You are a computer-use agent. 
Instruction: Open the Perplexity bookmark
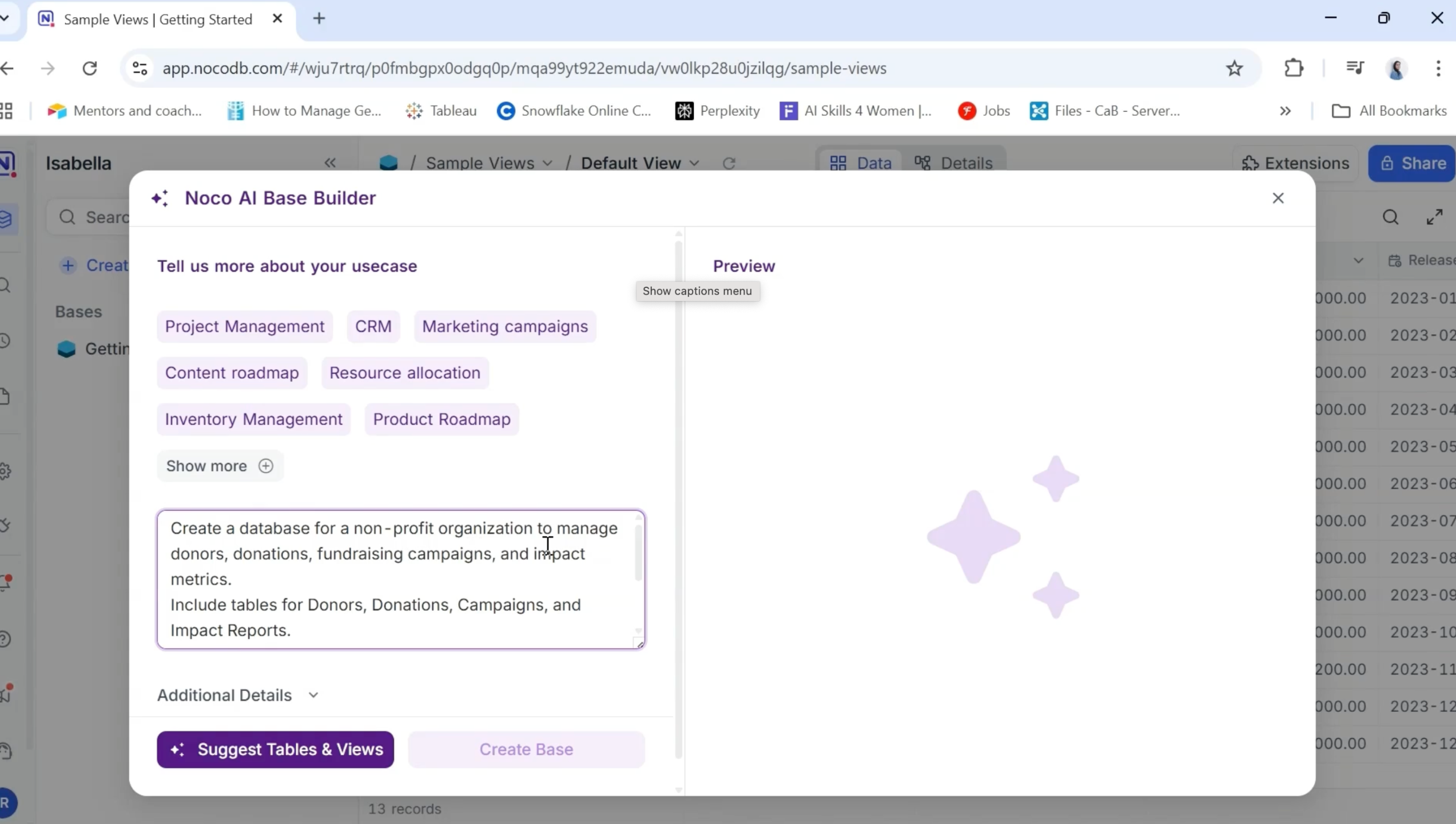point(718,111)
